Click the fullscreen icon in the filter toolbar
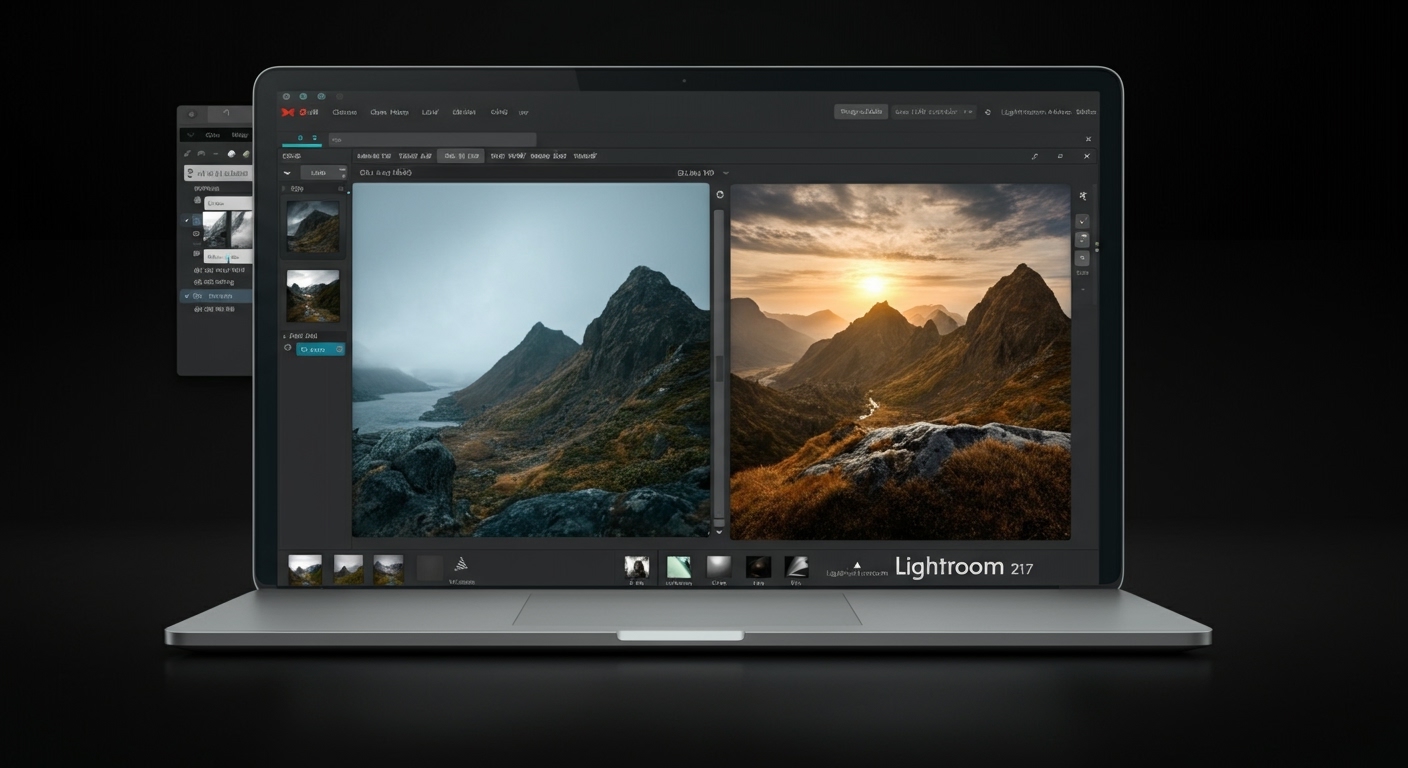The image size is (1408, 768). tap(1060, 156)
